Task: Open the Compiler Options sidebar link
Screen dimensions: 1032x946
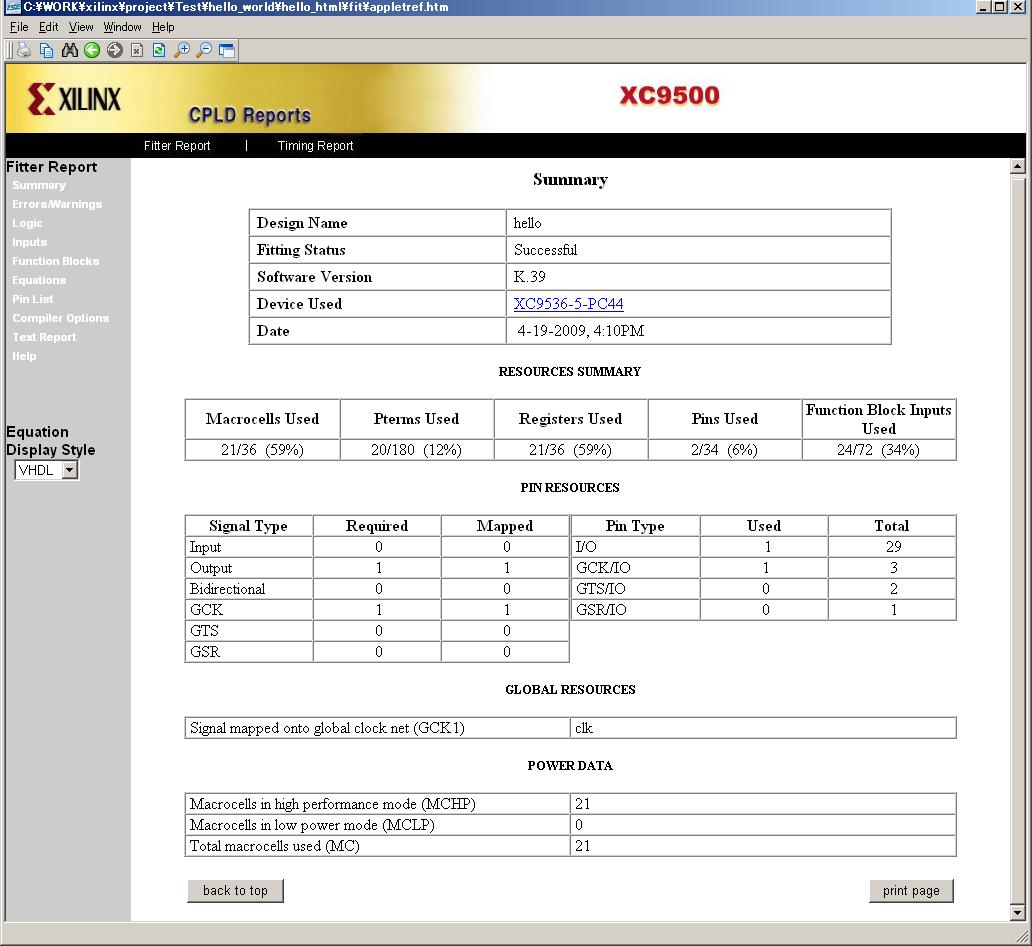Action: pos(61,318)
